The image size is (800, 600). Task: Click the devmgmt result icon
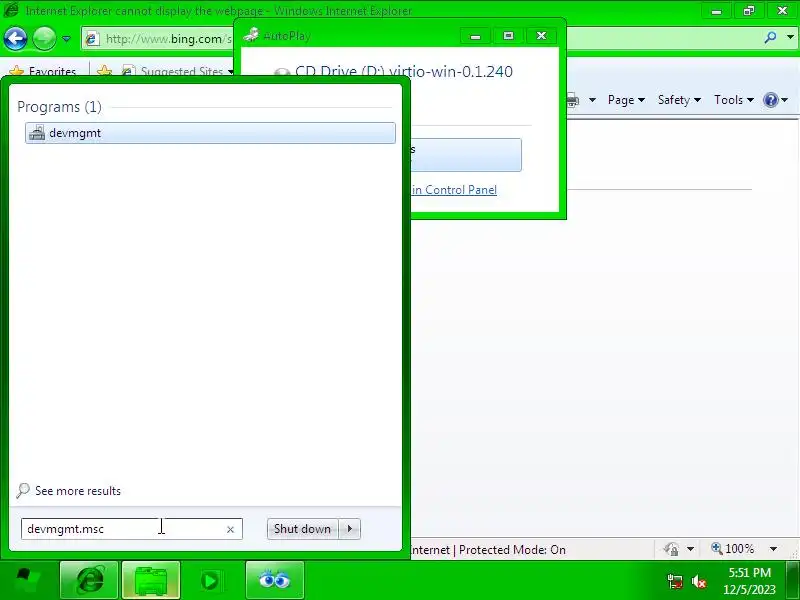37,133
